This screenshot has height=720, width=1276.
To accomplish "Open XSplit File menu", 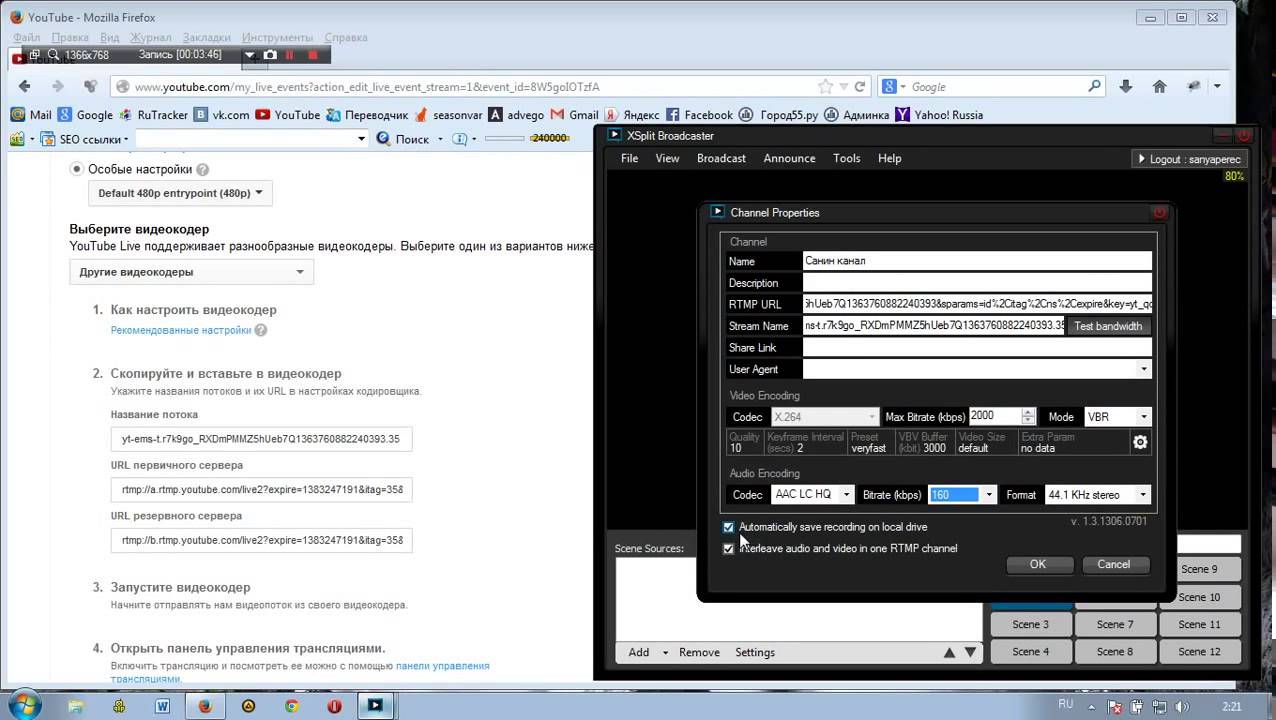I will point(629,158).
